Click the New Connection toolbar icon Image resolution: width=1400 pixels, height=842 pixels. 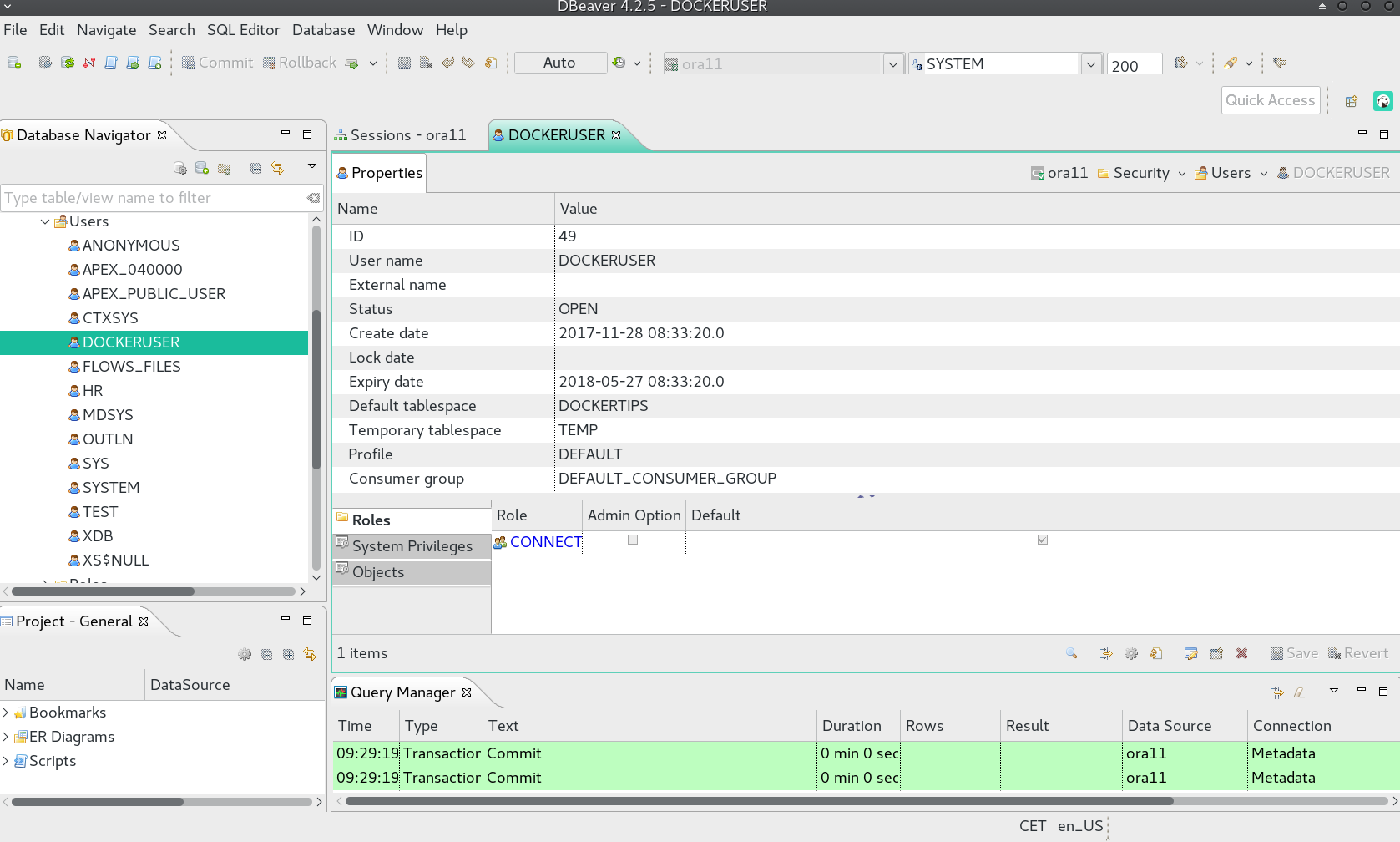tap(14, 63)
